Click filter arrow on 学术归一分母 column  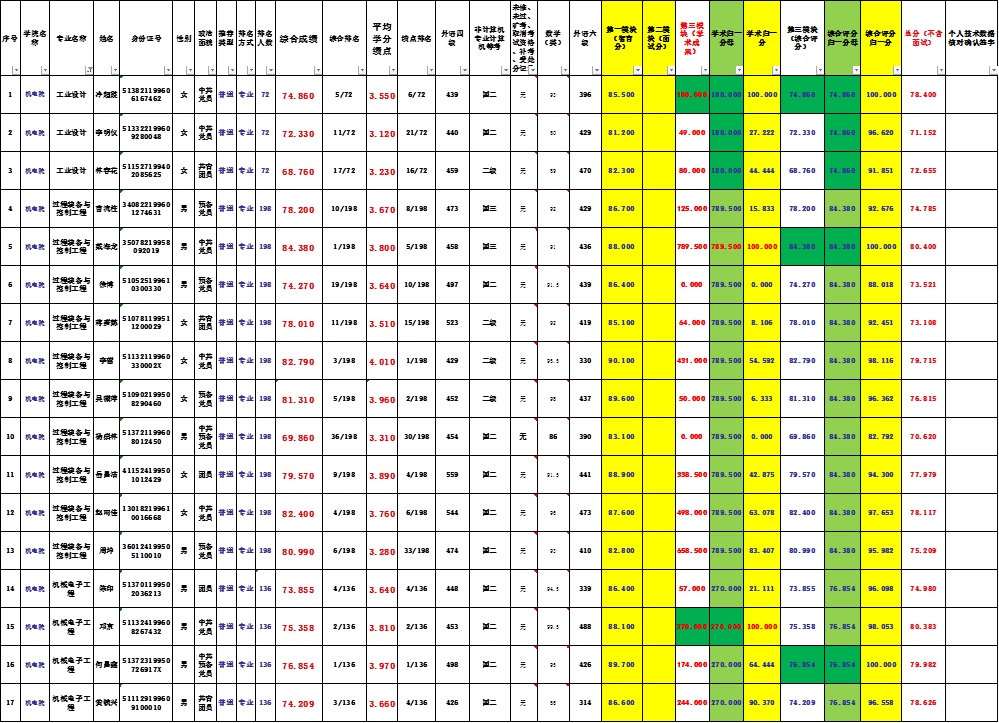[x=738, y=70]
